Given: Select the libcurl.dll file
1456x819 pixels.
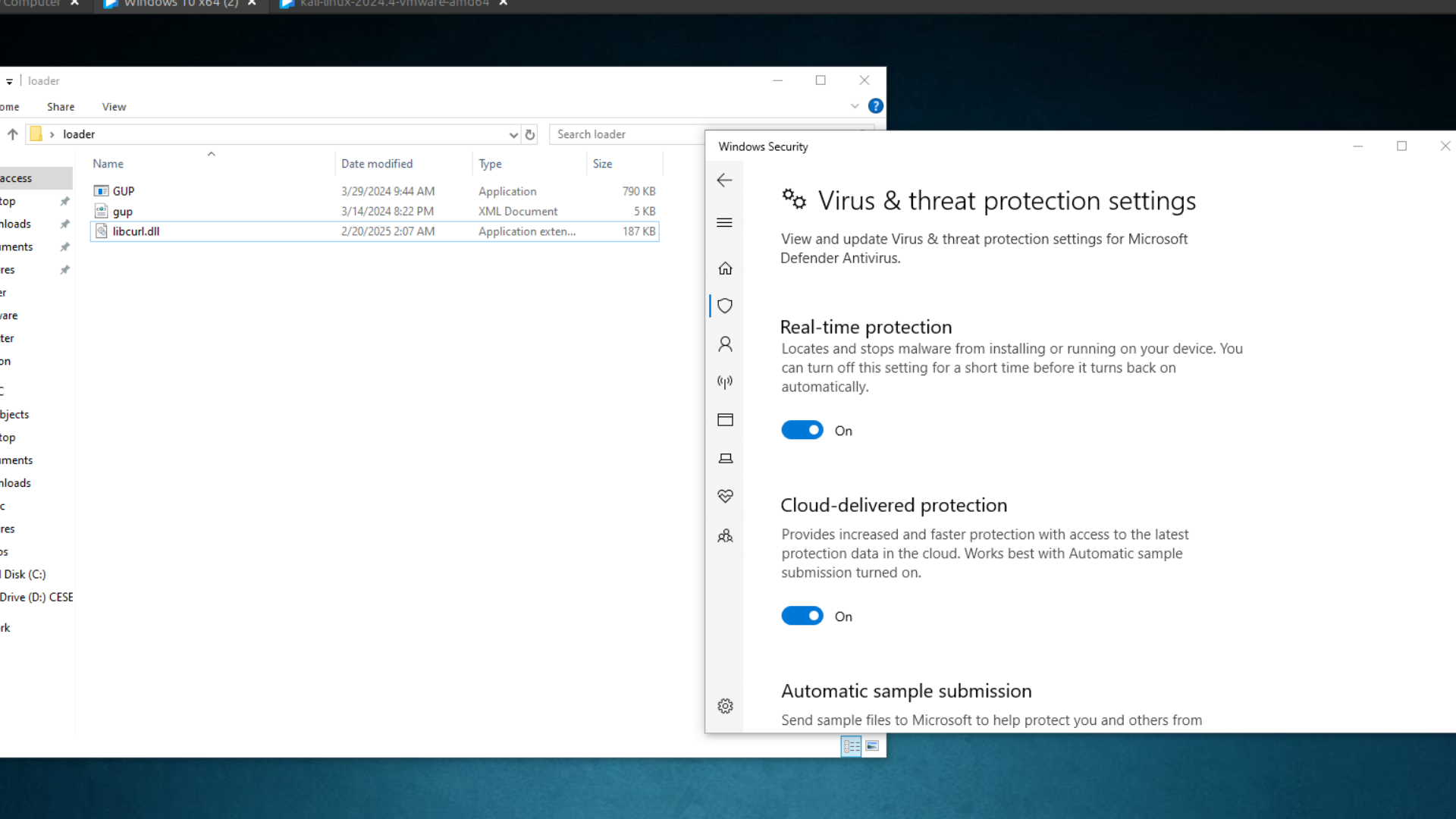Looking at the screenshot, I should pyautogui.click(x=136, y=231).
